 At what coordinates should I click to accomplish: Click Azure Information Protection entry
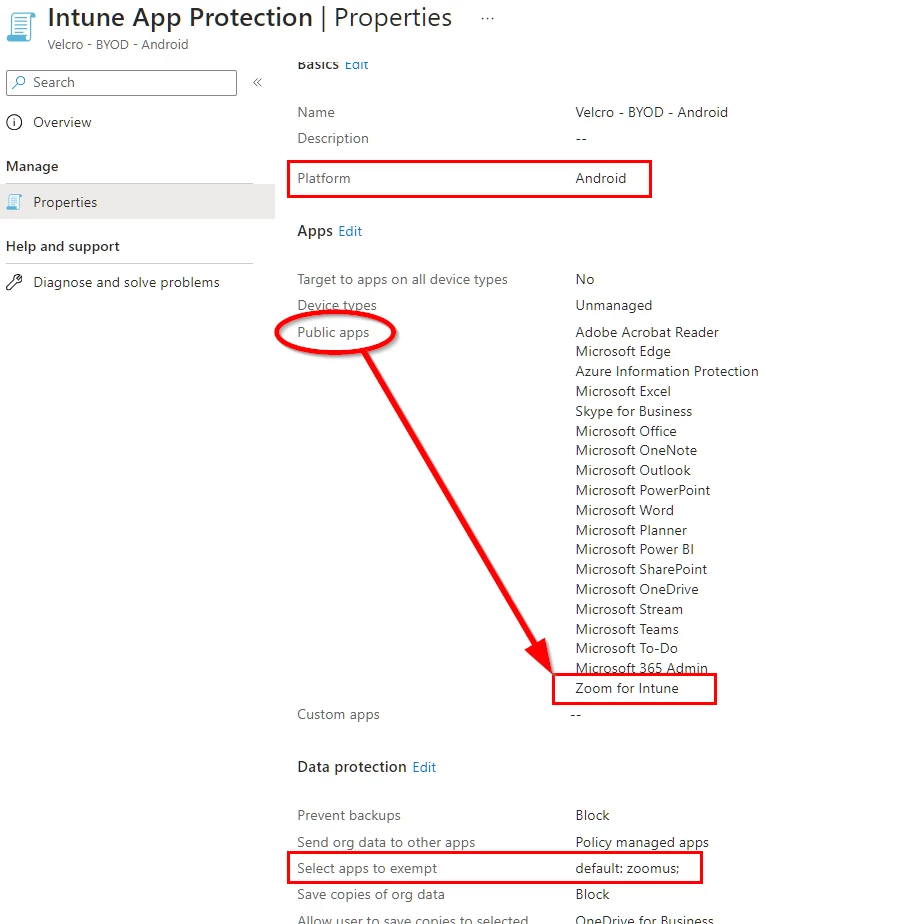[666, 371]
